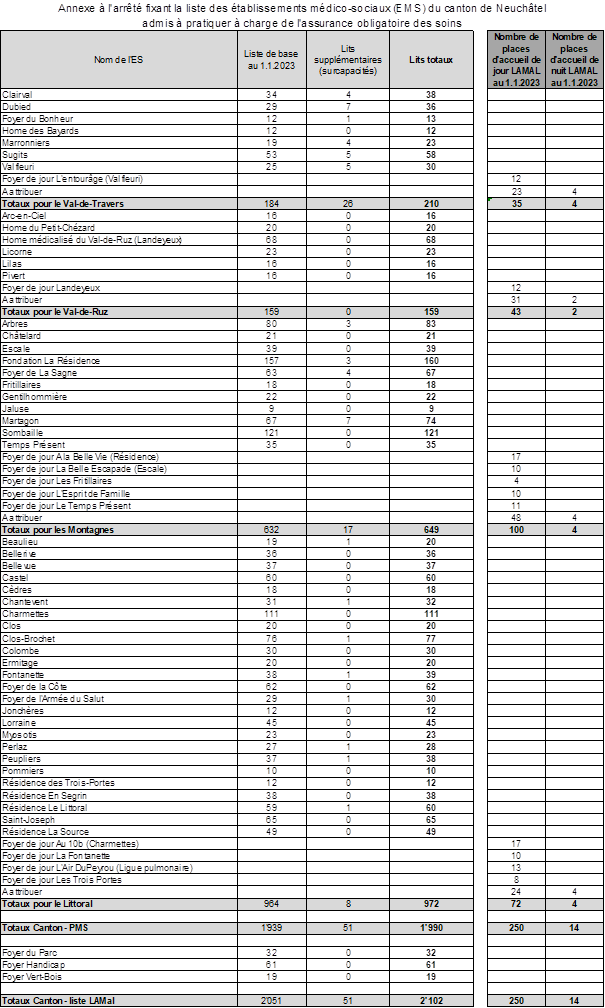Select 'Résidence En Segrin'
This screenshot has height=1008, width=605.
click(x=44, y=795)
